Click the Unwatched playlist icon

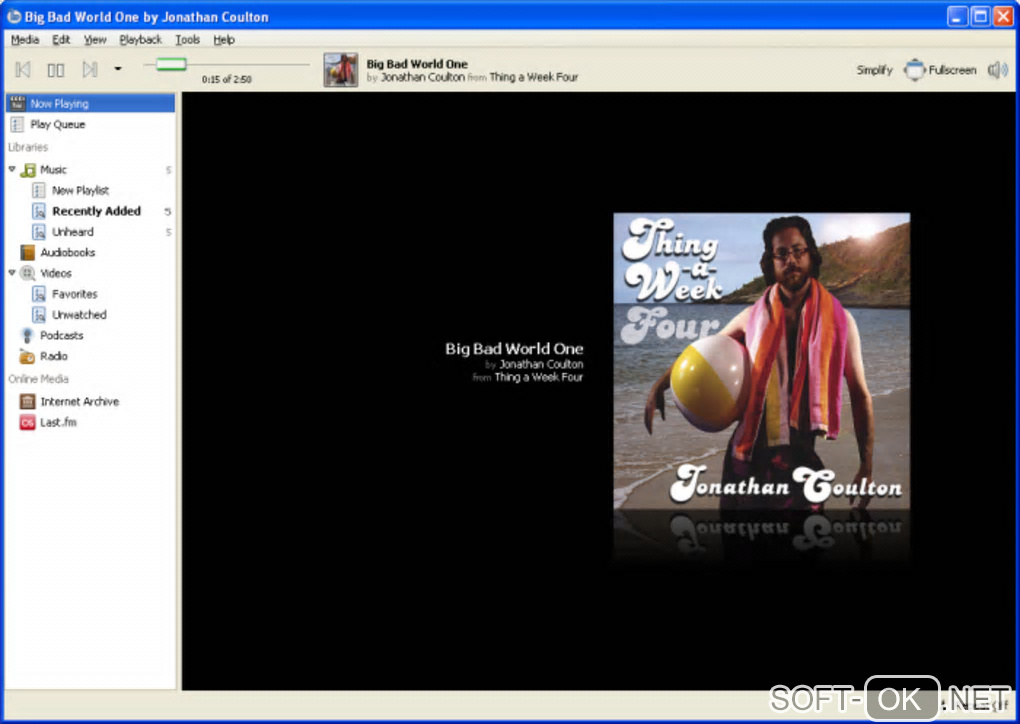point(39,315)
